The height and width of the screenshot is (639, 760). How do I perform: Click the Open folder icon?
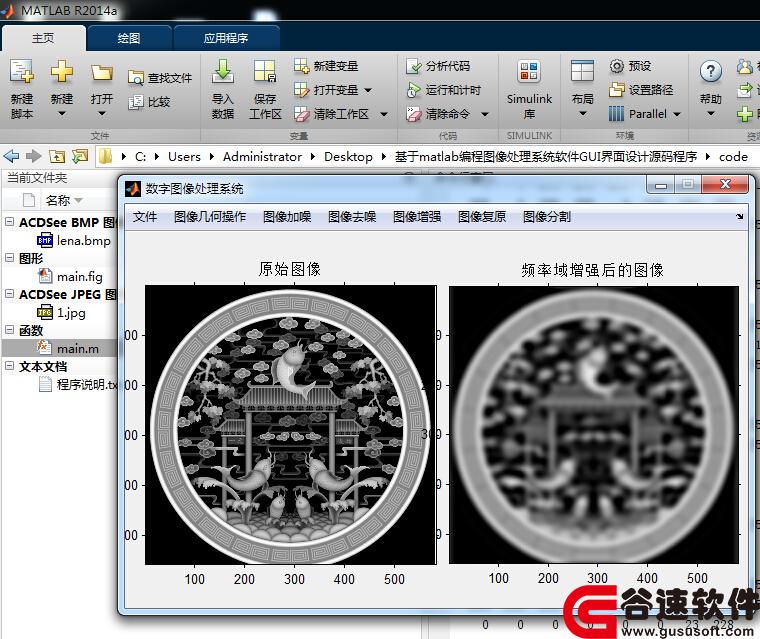102,73
